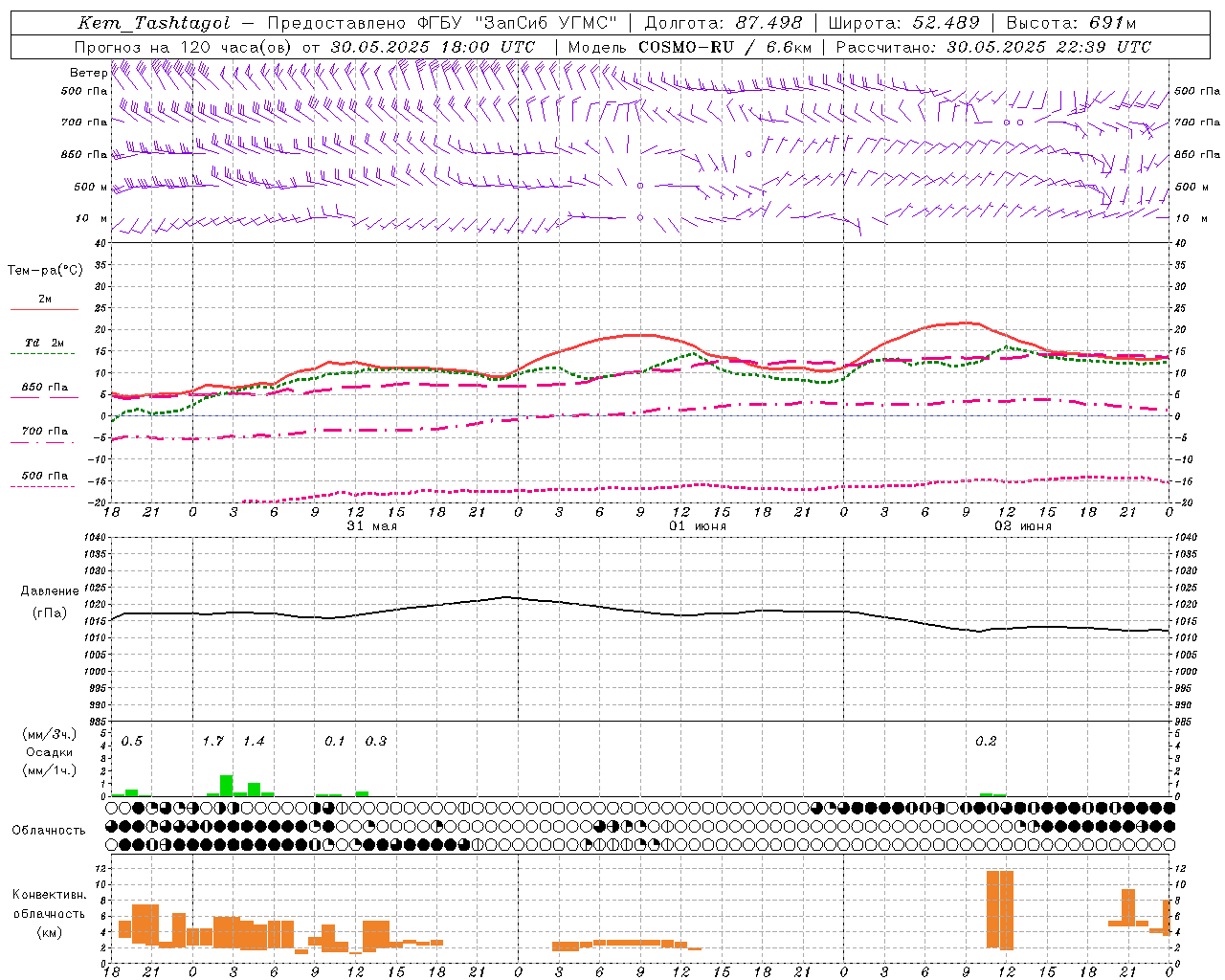Click the 02 июня date label

(x=1022, y=526)
